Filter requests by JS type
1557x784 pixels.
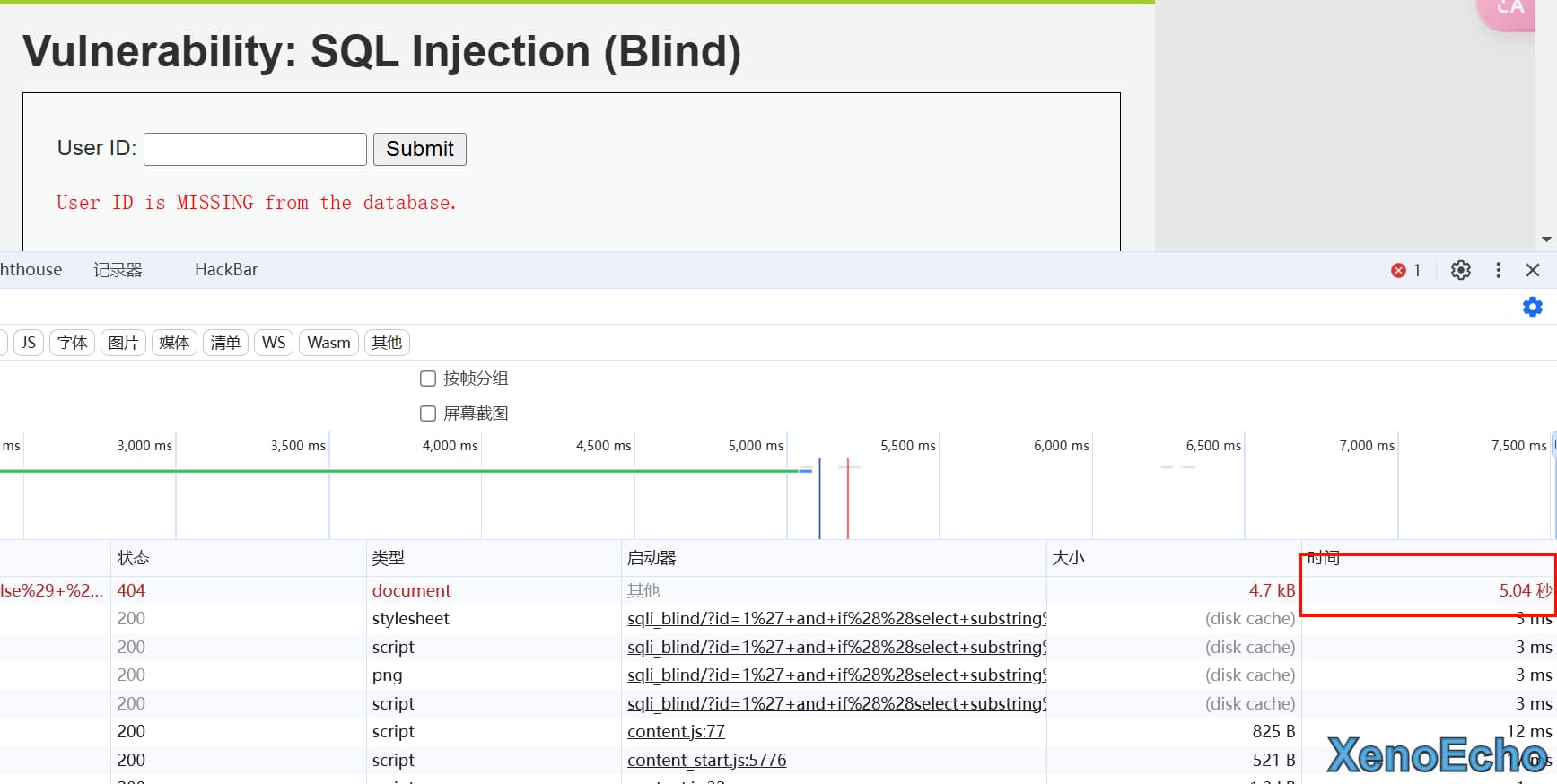[29, 343]
